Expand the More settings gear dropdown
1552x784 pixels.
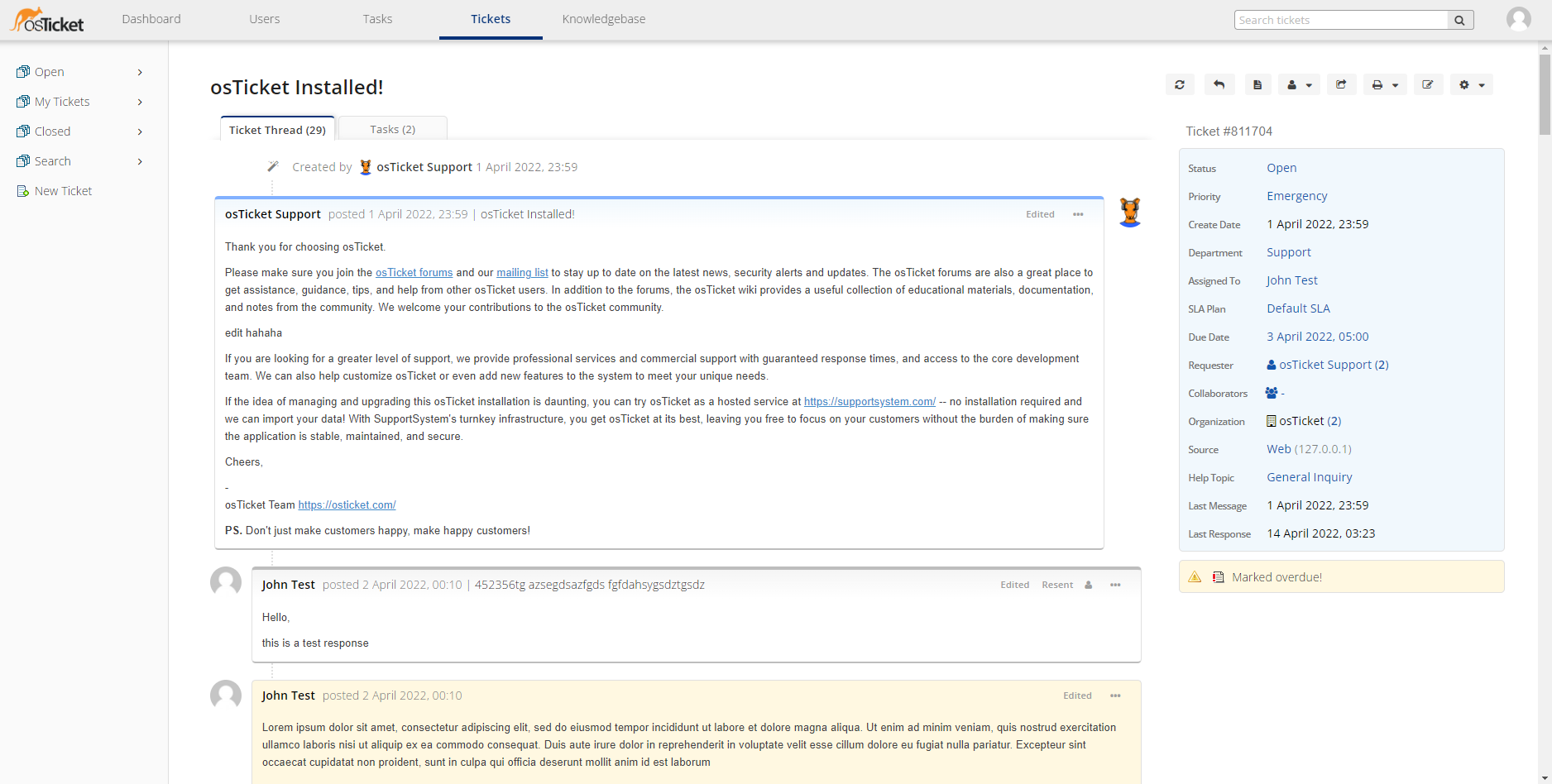click(x=1479, y=84)
